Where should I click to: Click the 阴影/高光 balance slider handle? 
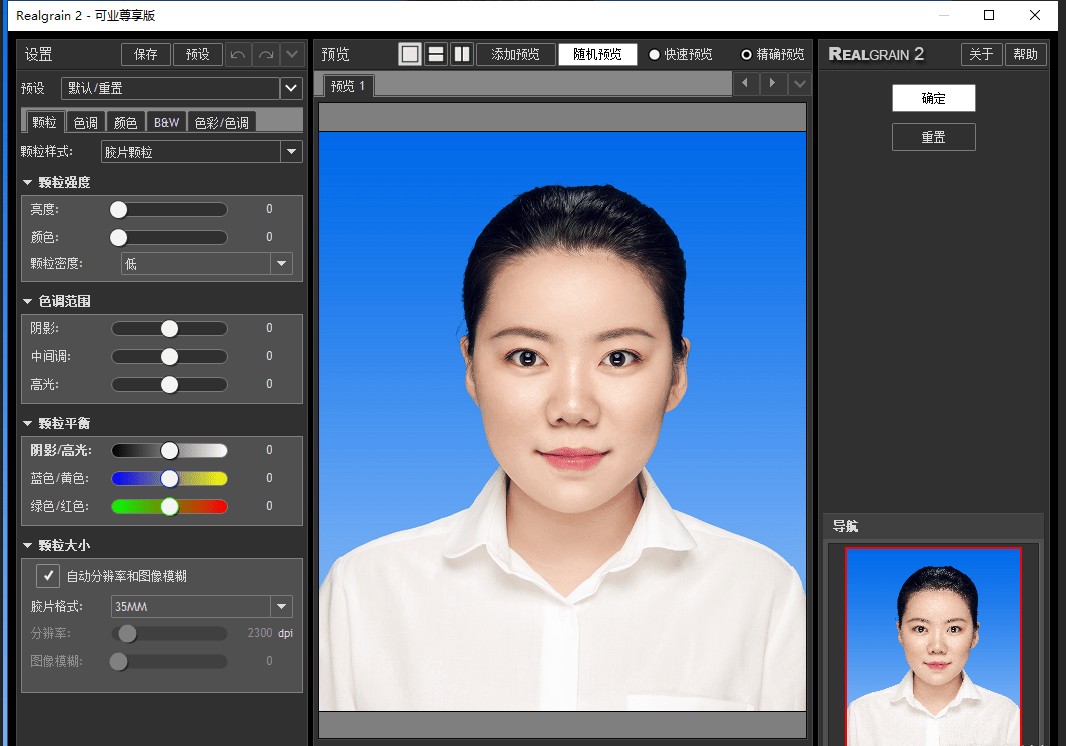pyautogui.click(x=169, y=450)
